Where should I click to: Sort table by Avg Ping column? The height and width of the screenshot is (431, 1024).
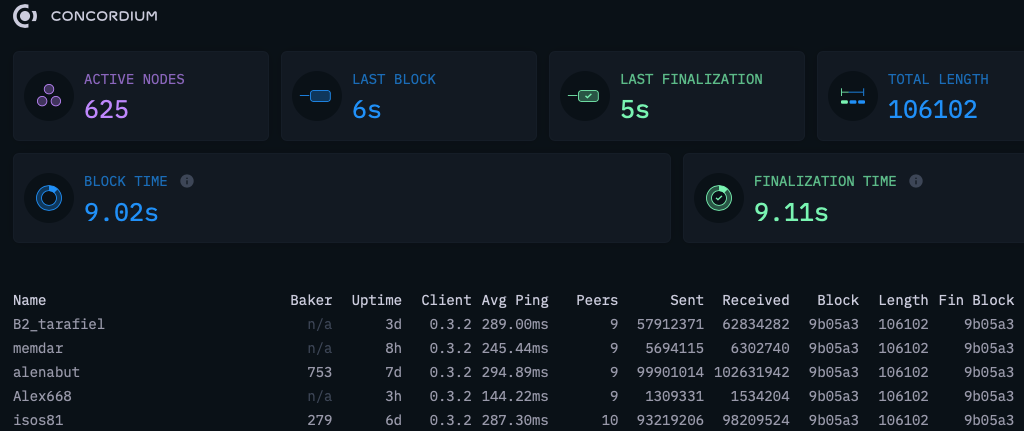(x=515, y=300)
